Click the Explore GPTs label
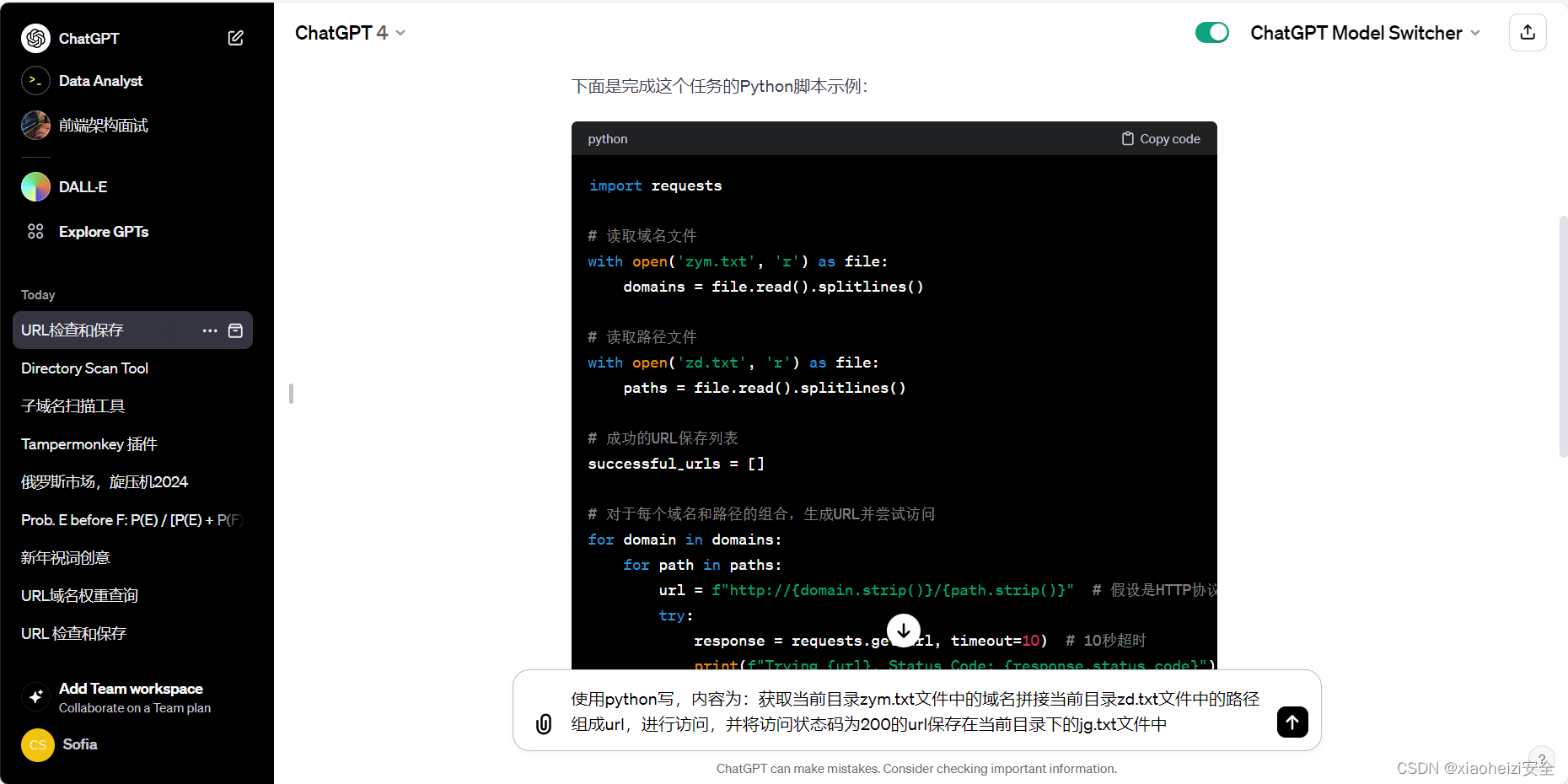This screenshot has height=784, width=1568. [104, 232]
